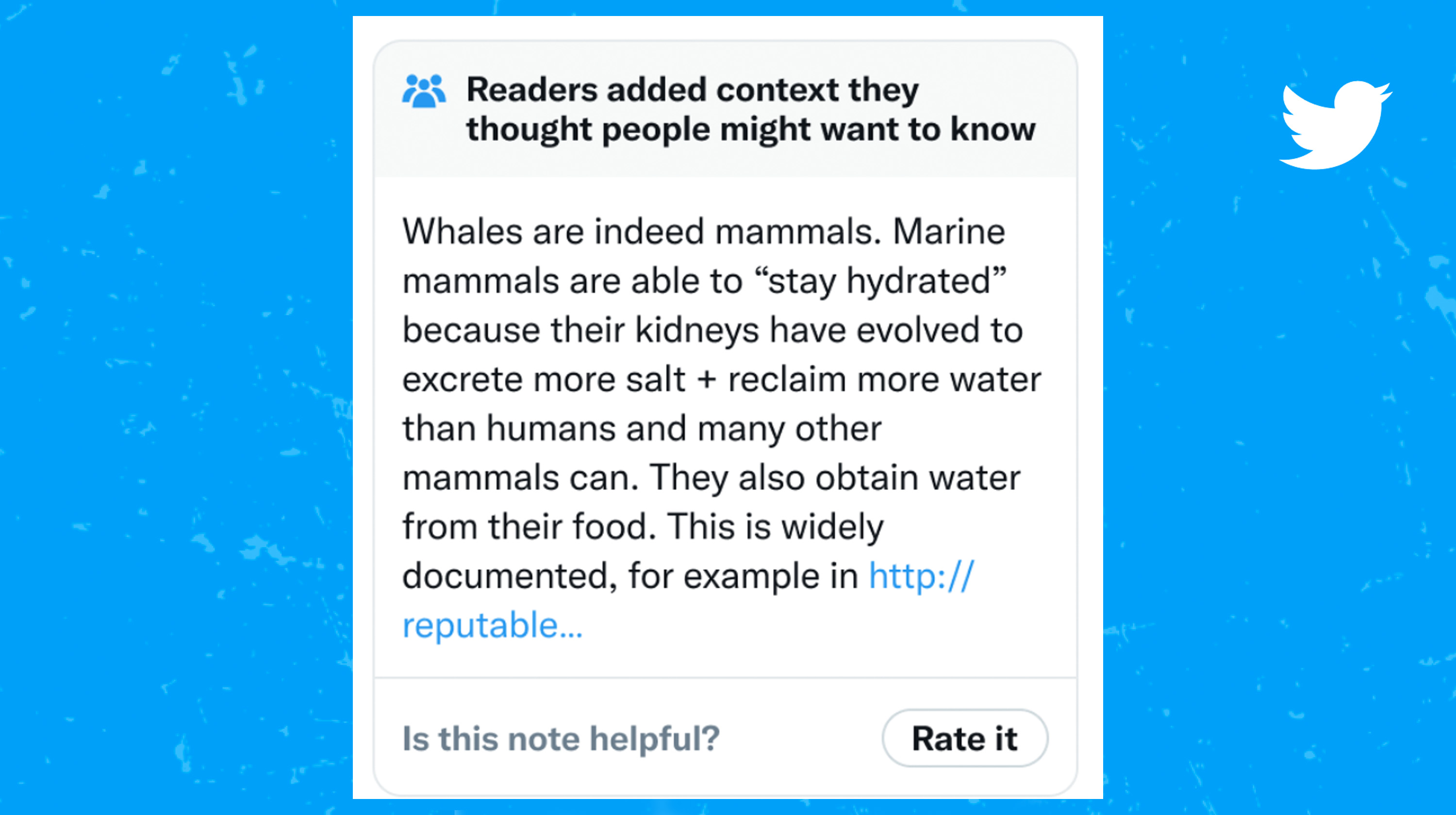Click the "Readers added context they" heading line
Viewport: 1456px width, 815px height.
pos(693,90)
